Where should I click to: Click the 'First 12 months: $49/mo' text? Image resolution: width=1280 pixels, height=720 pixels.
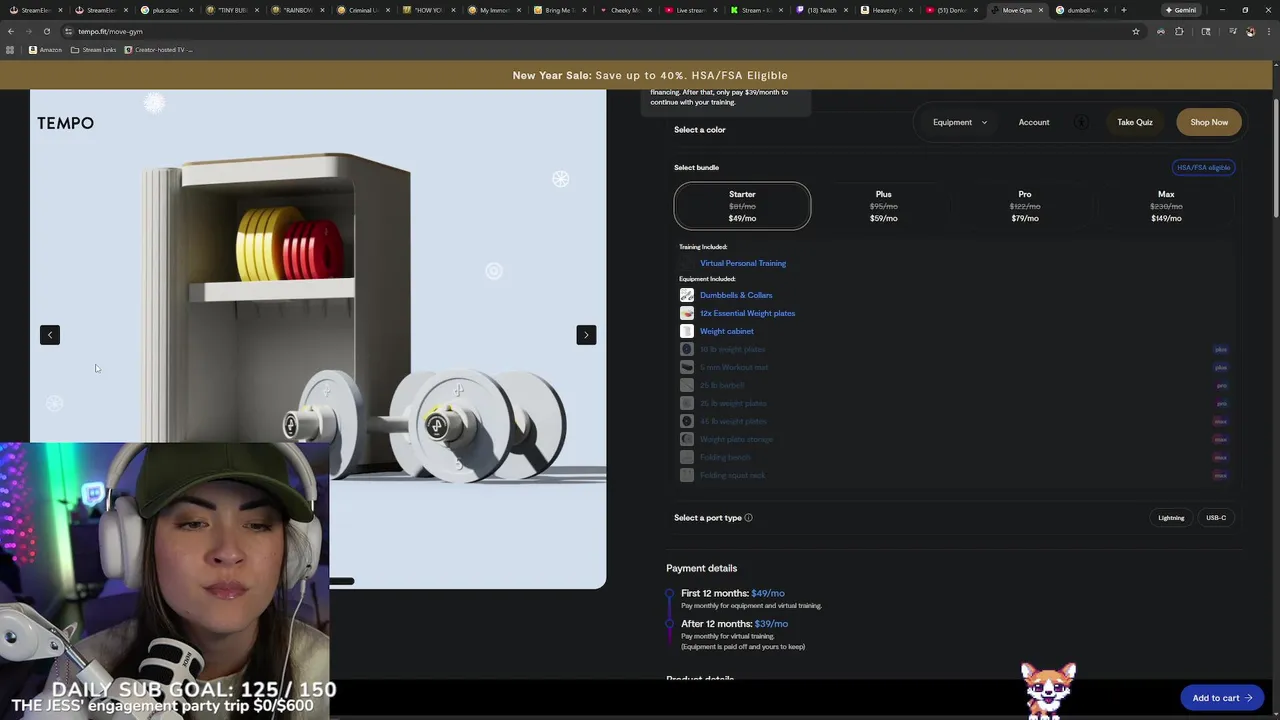tap(733, 593)
